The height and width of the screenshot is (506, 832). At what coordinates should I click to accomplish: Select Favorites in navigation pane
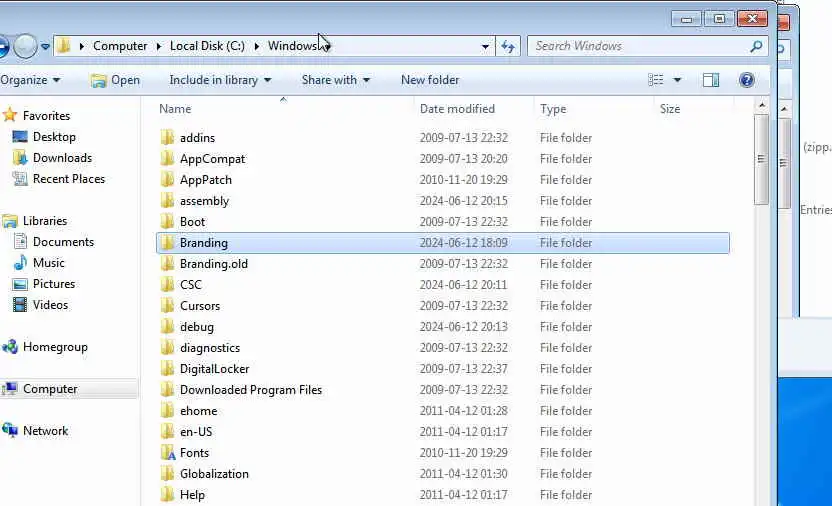click(46, 116)
